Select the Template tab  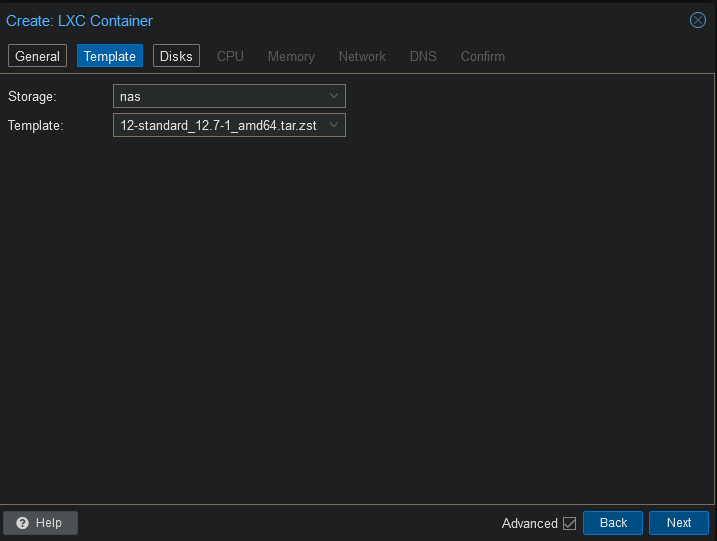(109, 56)
